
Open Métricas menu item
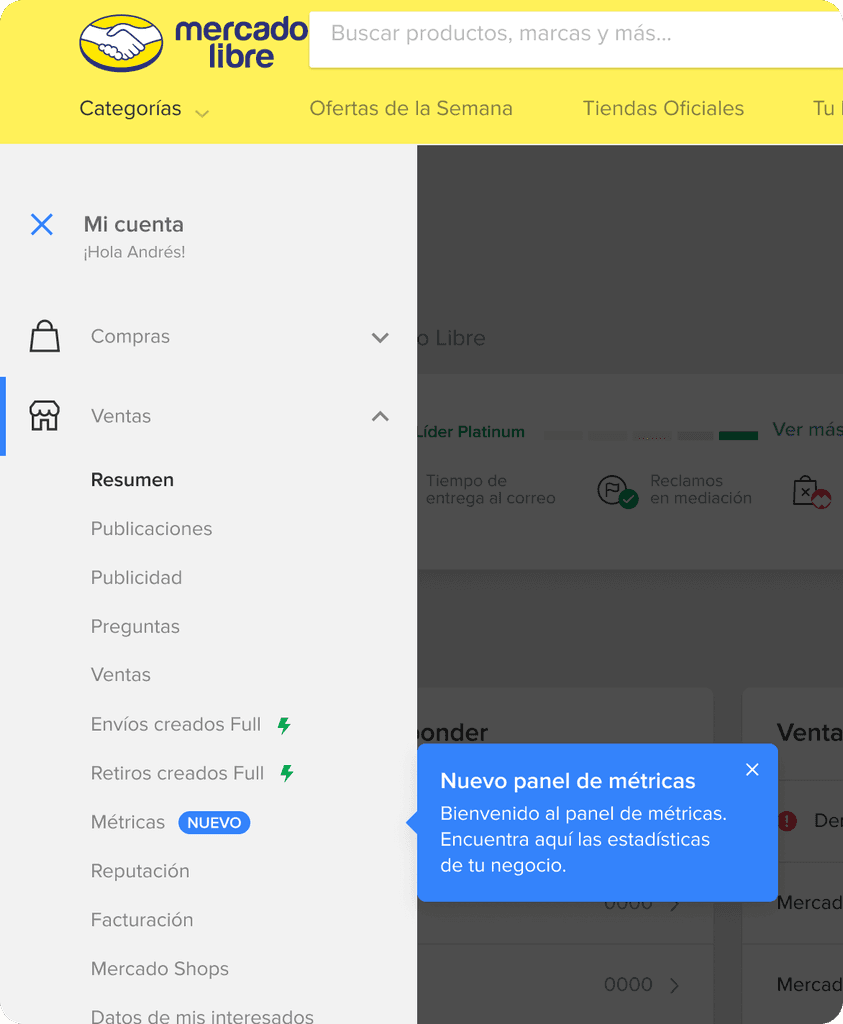[x=128, y=822]
